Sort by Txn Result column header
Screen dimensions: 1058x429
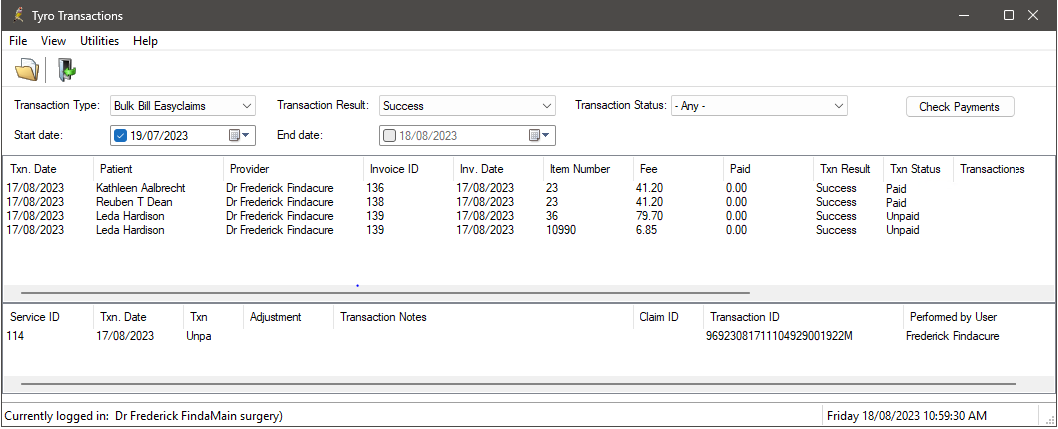point(848,169)
